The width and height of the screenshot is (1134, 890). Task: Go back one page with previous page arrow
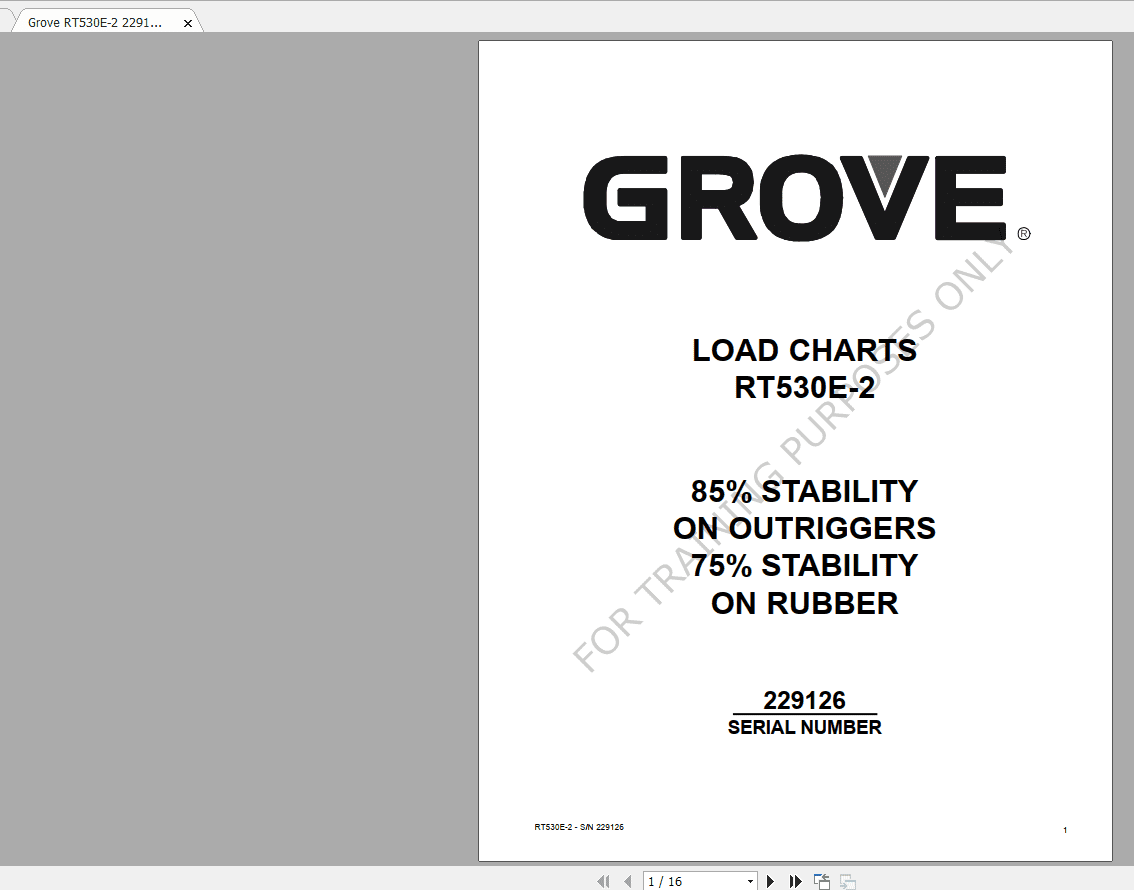[627, 881]
